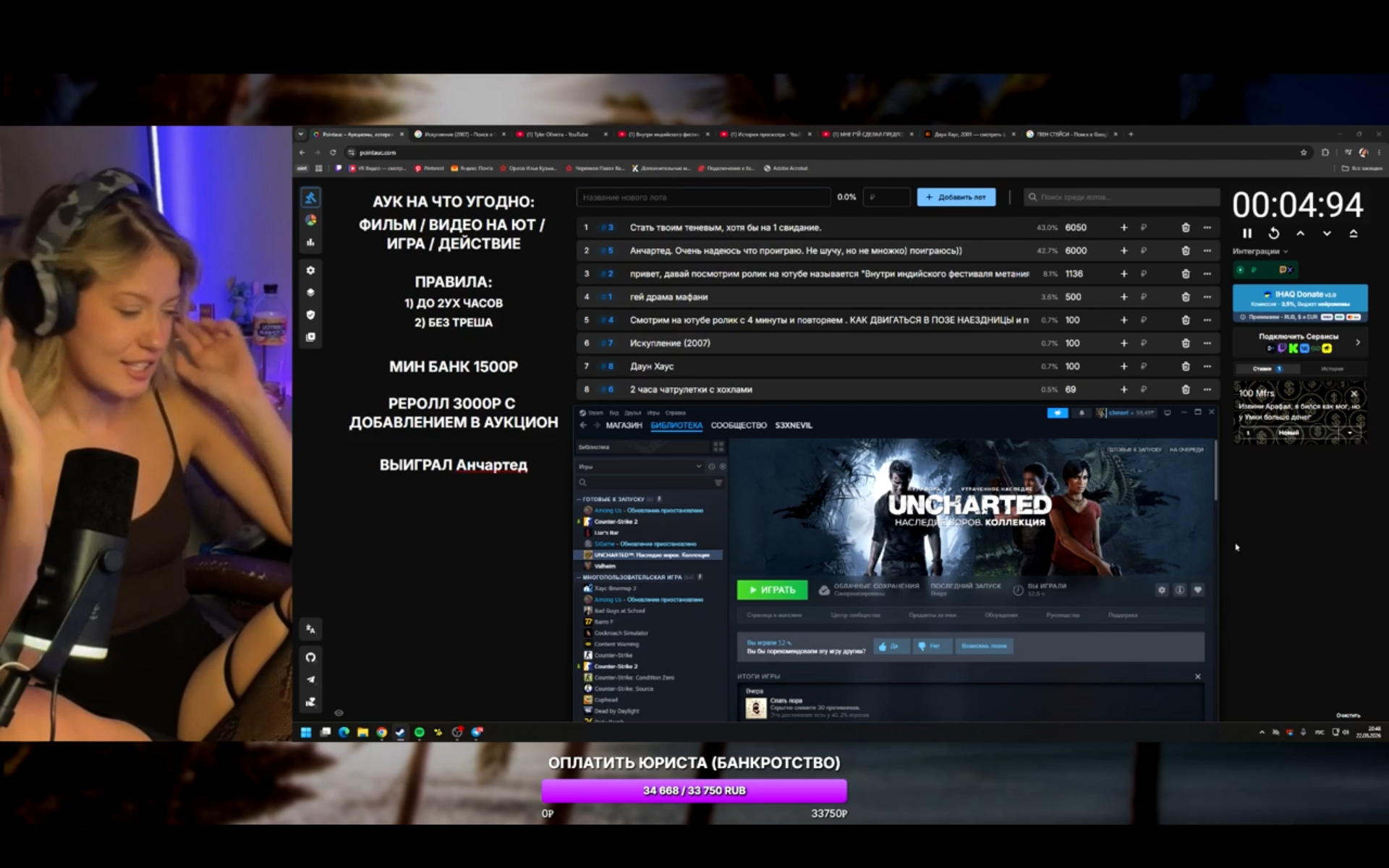1389x868 pixels.
Task: Pause the auction timer
Action: tap(1247, 233)
